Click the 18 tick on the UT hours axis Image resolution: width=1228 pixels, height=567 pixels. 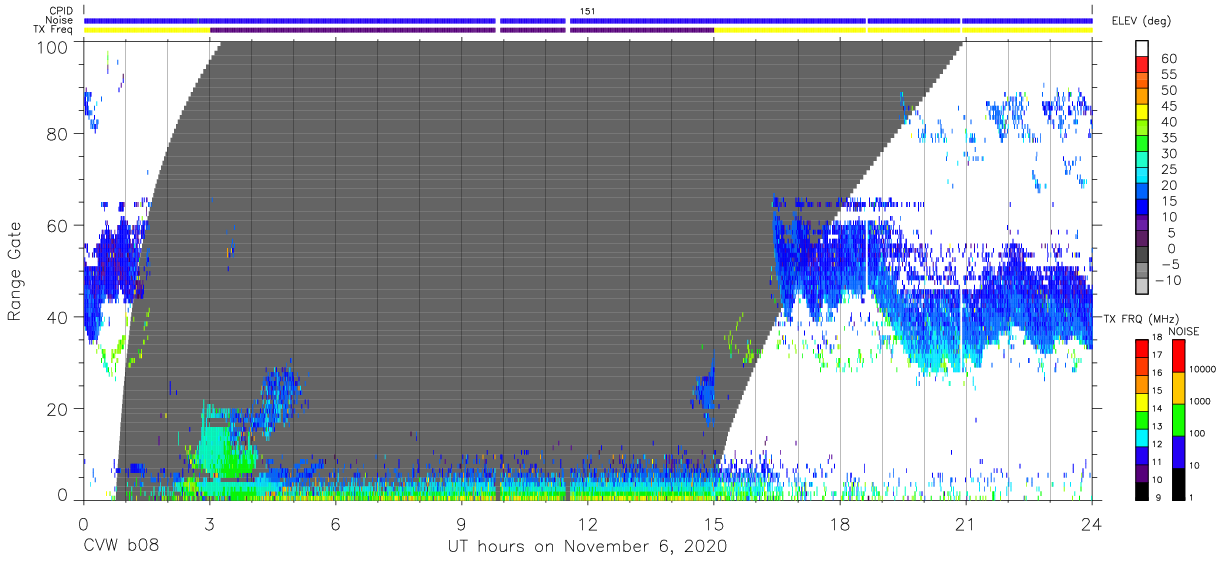pyautogui.click(x=840, y=524)
